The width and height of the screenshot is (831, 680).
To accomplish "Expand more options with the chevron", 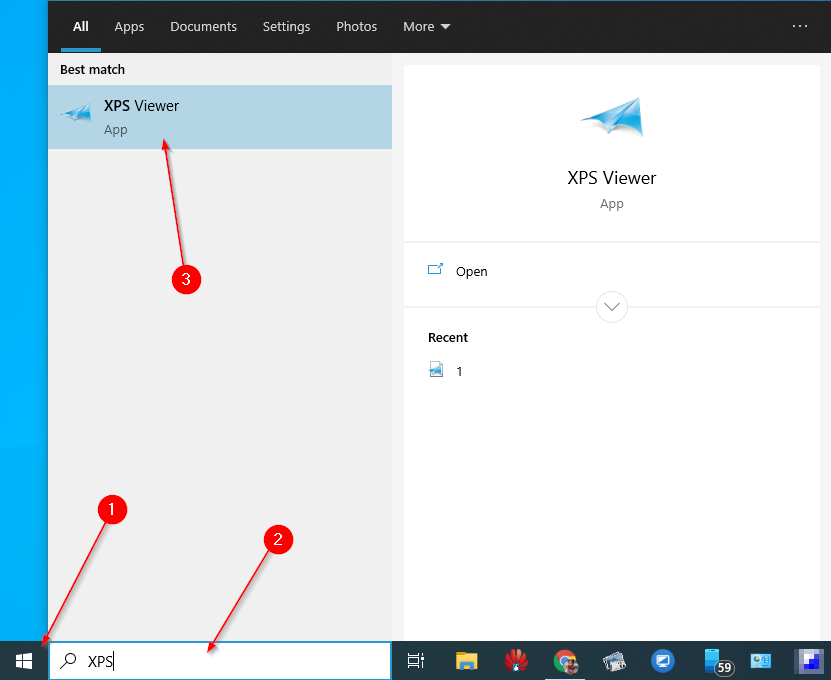I will tap(611, 307).
